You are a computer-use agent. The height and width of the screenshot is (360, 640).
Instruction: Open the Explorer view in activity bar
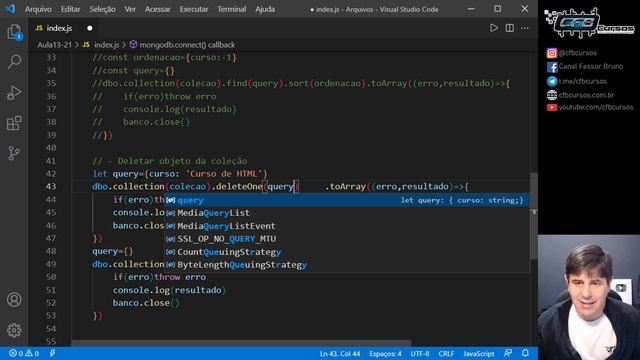click(14, 32)
